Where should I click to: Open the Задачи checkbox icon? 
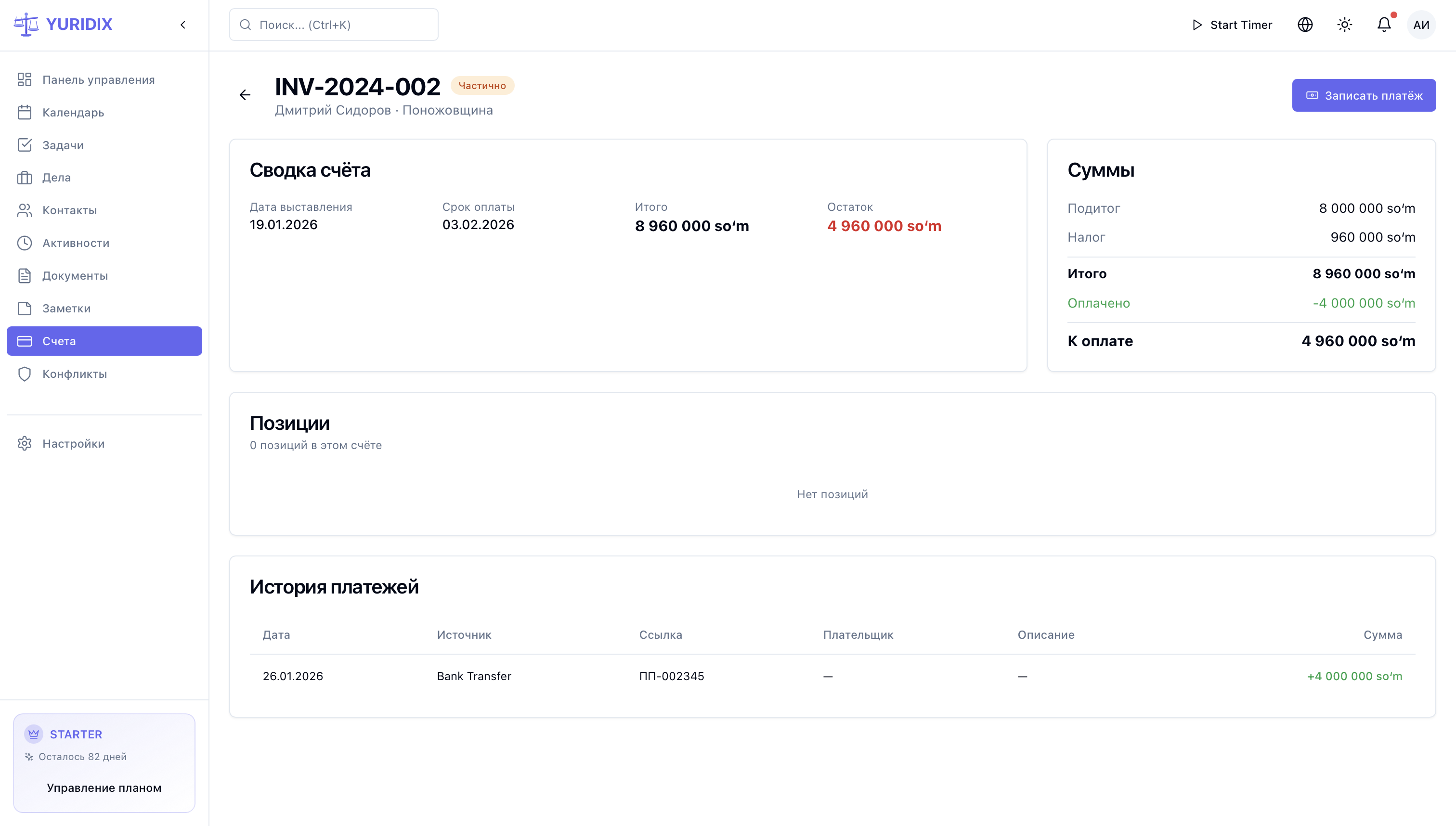(25, 145)
